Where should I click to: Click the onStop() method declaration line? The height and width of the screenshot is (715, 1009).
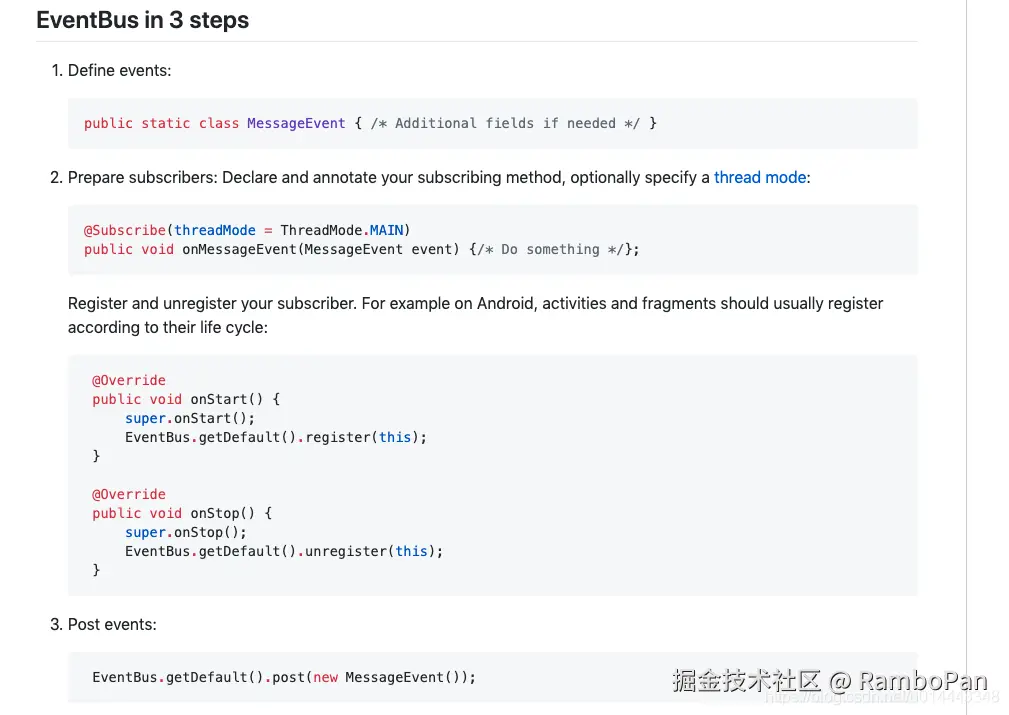[182, 513]
